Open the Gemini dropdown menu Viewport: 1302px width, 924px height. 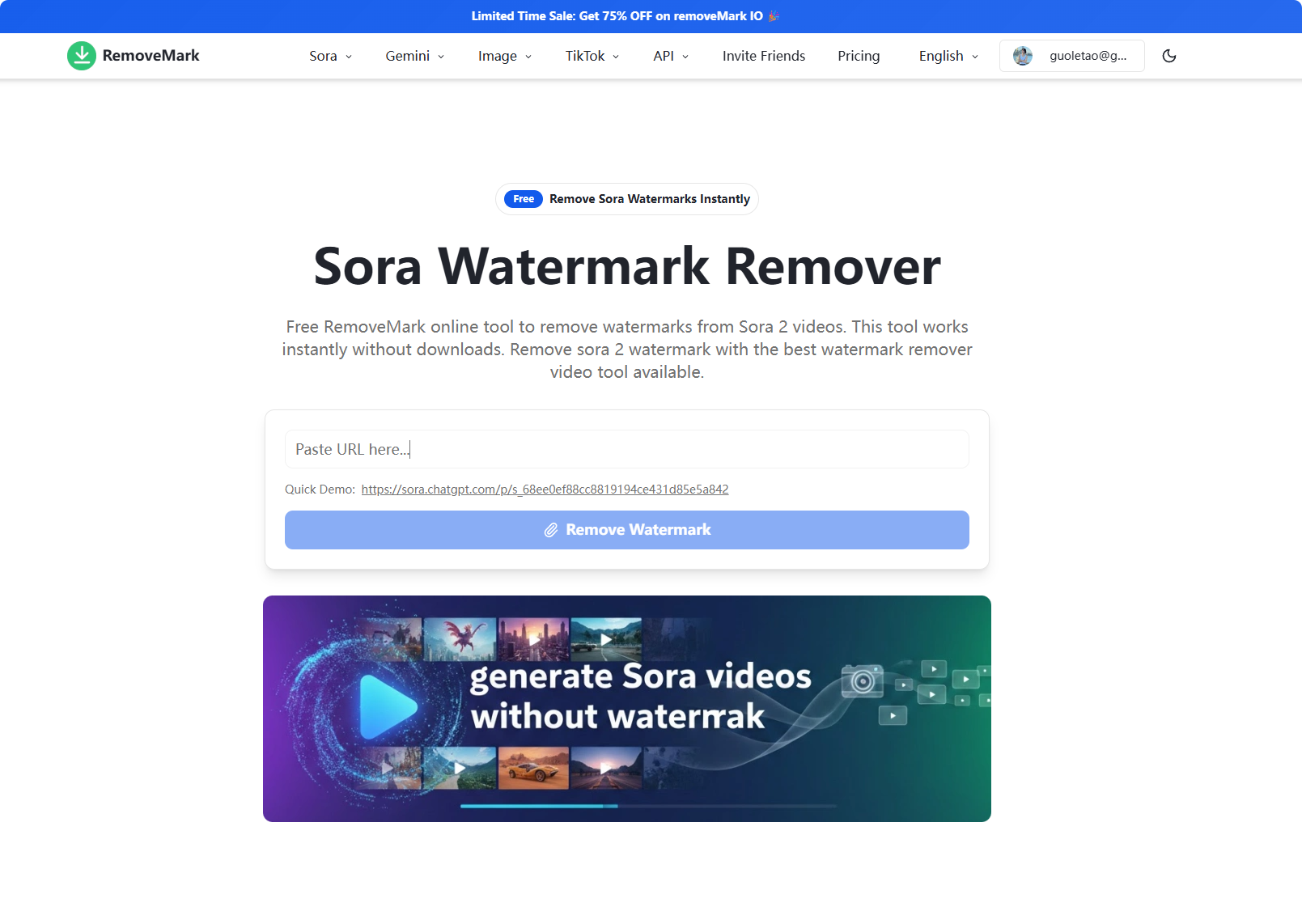[414, 56]
